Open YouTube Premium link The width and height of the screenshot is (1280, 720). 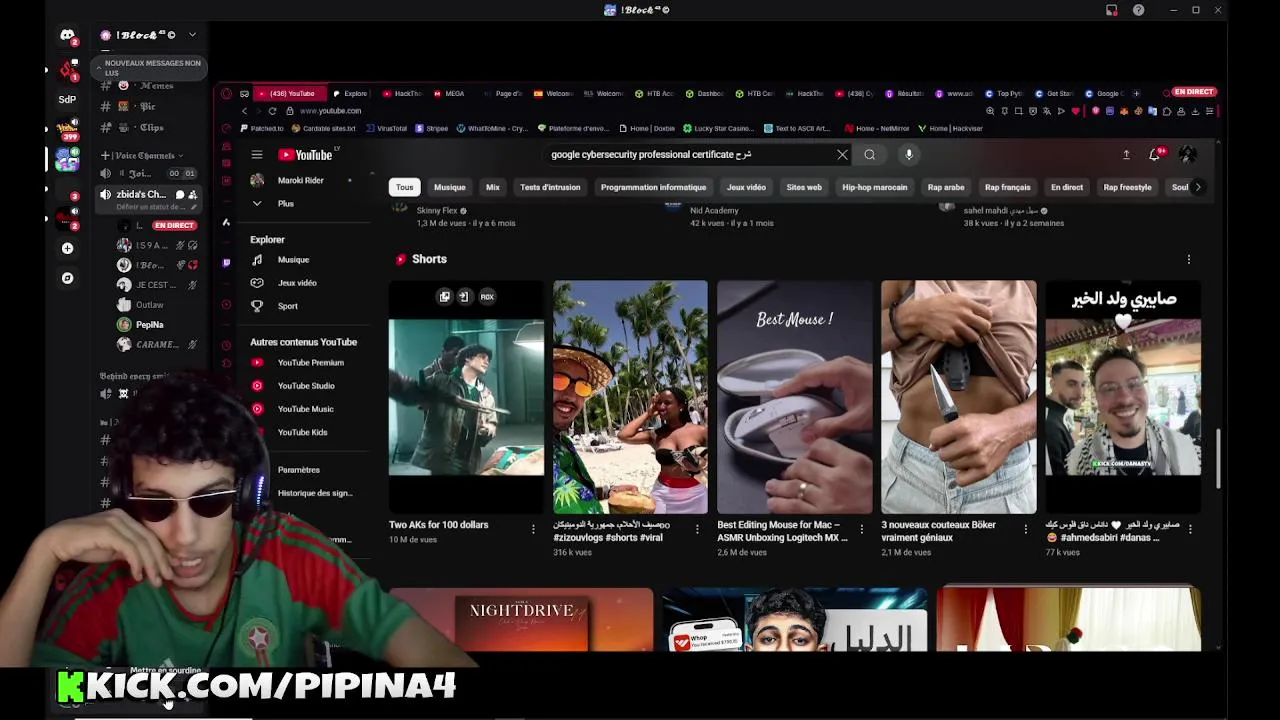pos(310,363)
